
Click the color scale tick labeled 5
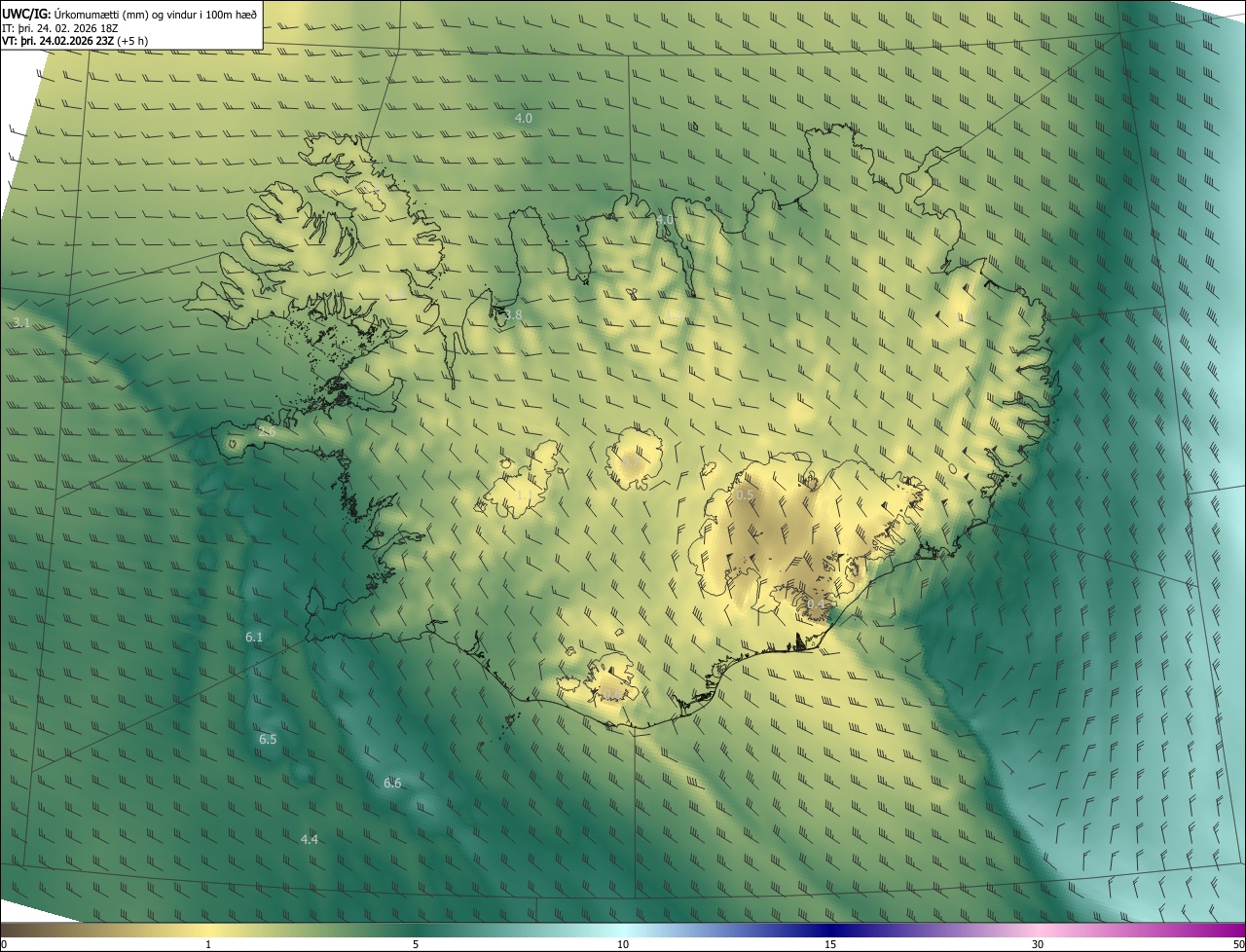(416, 944)
